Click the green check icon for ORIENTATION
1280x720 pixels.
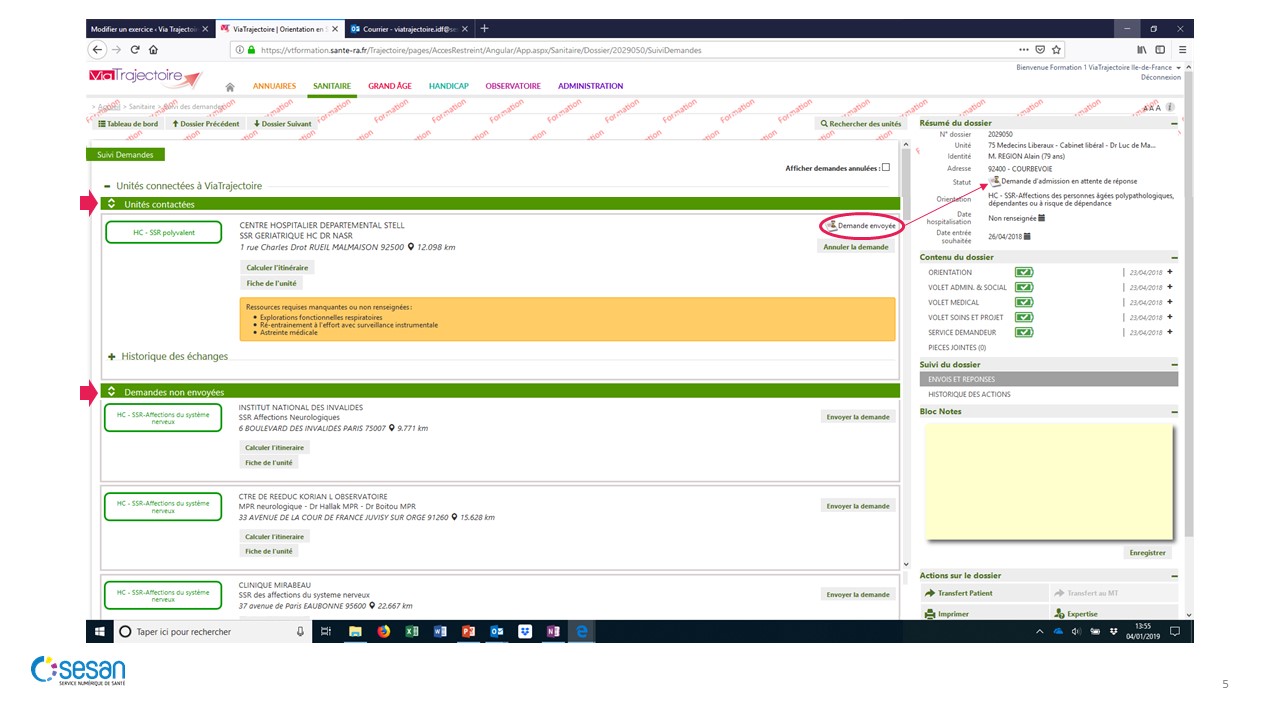click(1024, 272)
